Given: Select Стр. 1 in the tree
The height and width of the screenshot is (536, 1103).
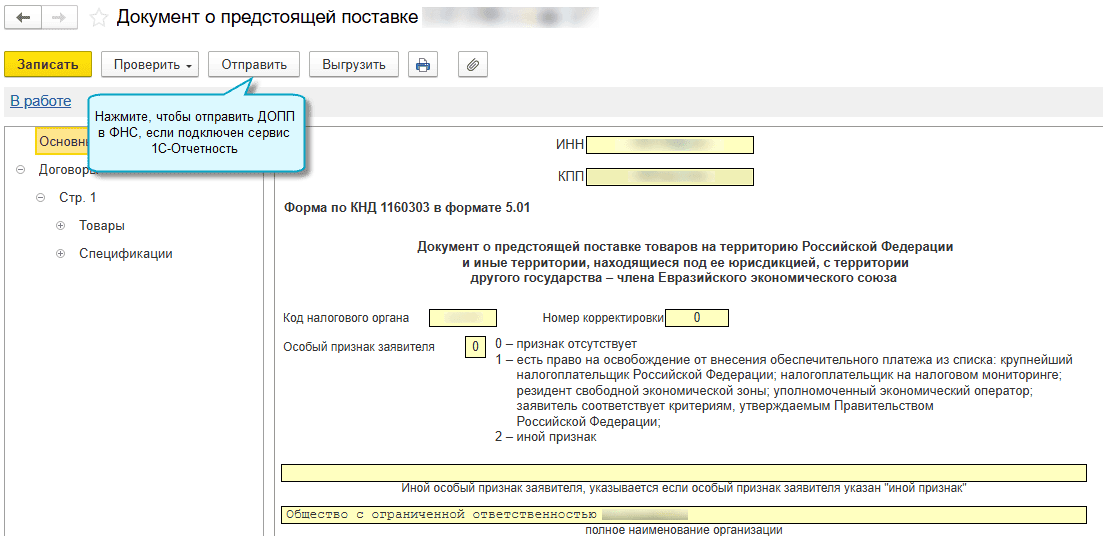Looking at the screenshot, I should point(77,198).
